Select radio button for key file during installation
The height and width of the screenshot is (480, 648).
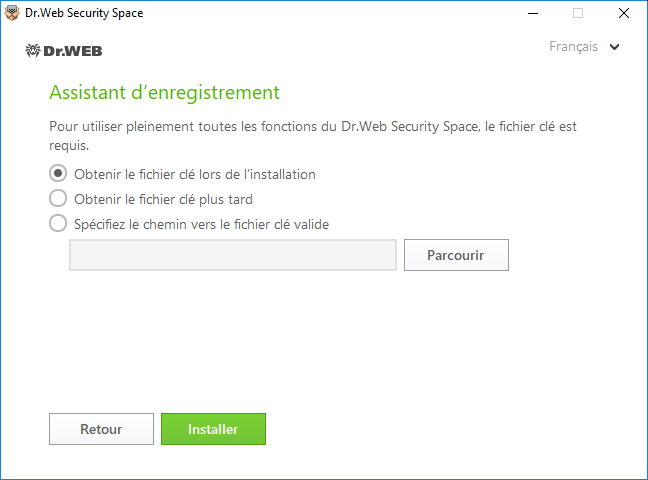pos(58,174)
